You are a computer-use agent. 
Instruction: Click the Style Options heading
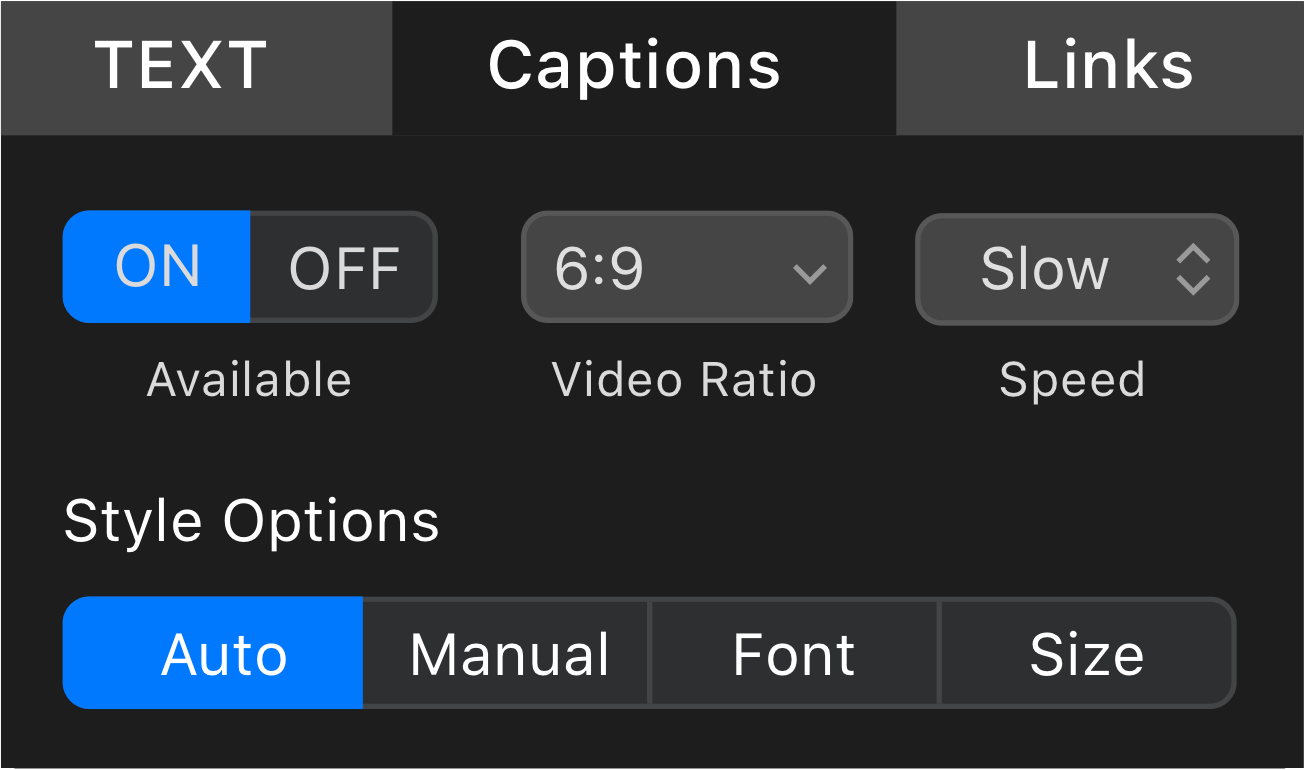251,521
